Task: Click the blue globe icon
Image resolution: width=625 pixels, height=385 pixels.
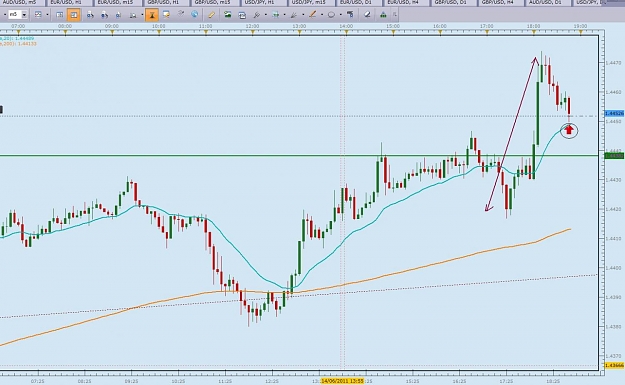Action: click(x=195, y=15)
